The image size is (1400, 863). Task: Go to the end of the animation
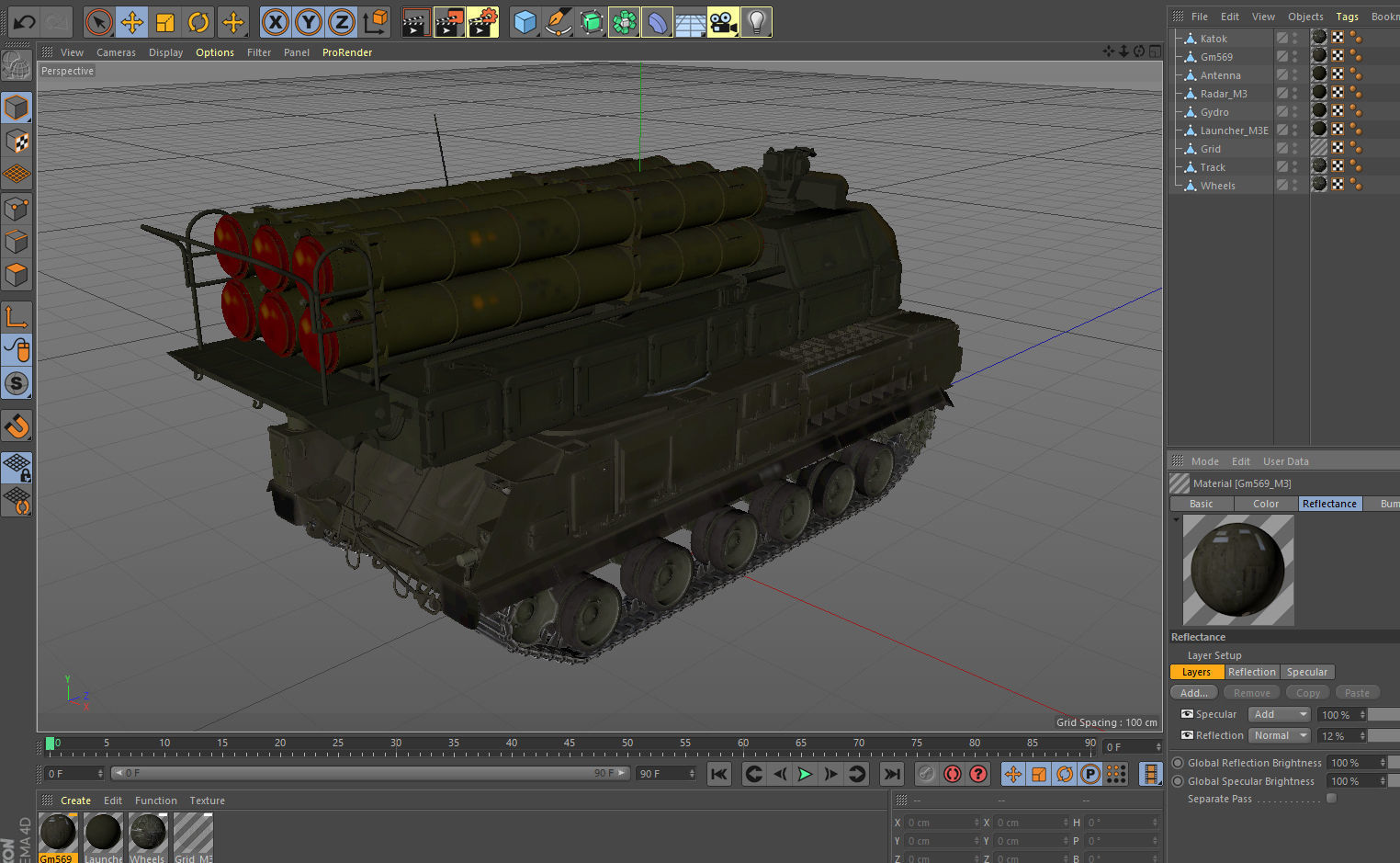(x=892, y=774)
